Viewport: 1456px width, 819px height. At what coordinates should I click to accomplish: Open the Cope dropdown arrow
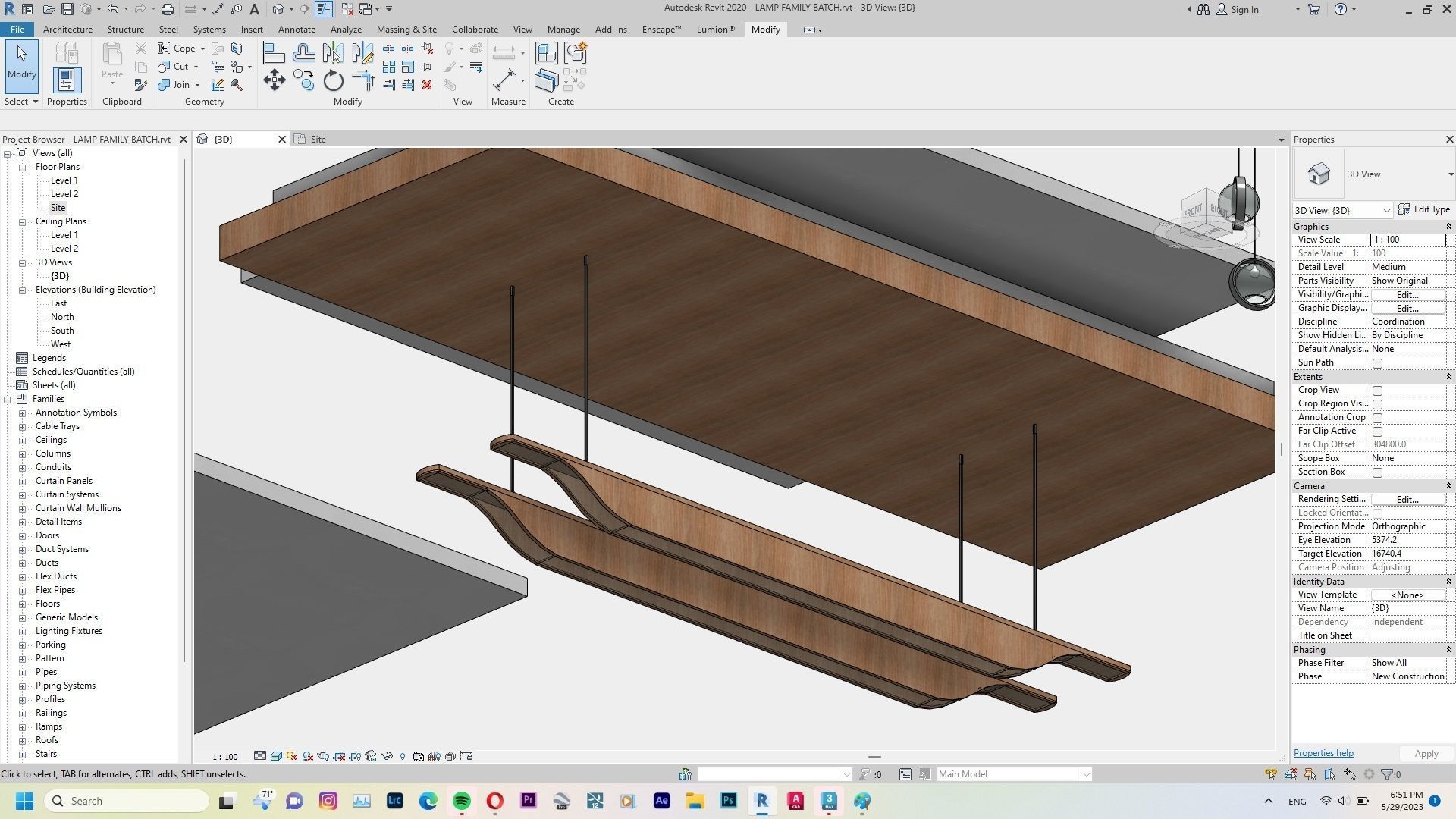pyautogui.click(x=202, y=49)
